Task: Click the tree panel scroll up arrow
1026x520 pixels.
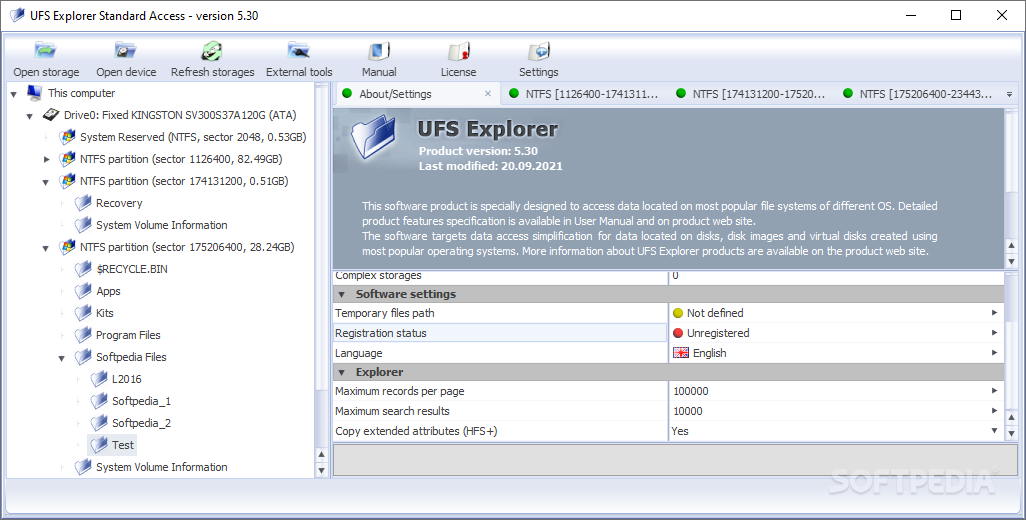Action: (321, 454)
